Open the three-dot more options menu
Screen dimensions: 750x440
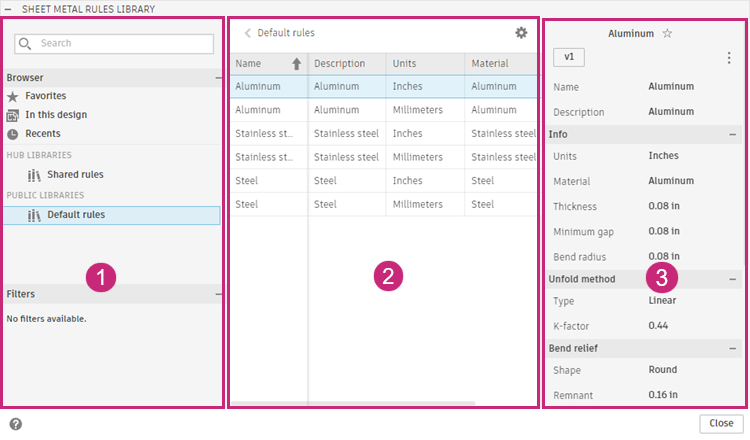(x=729, y=58)
